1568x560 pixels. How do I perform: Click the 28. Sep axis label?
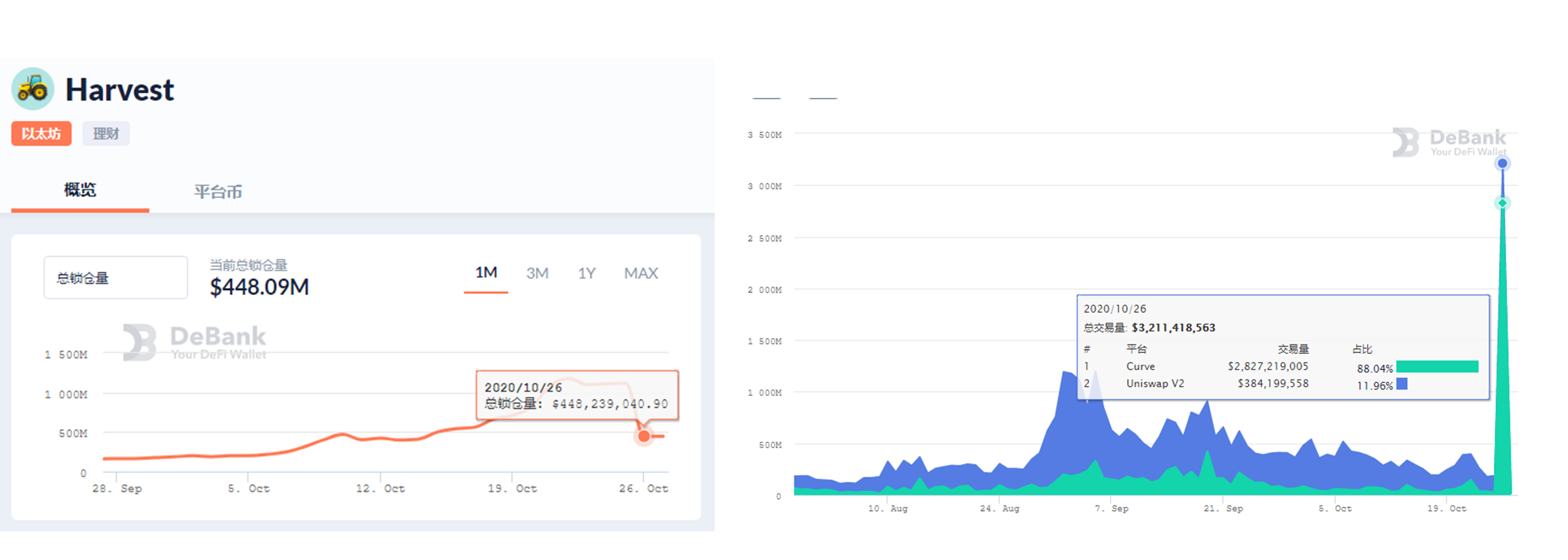[117, 488]
